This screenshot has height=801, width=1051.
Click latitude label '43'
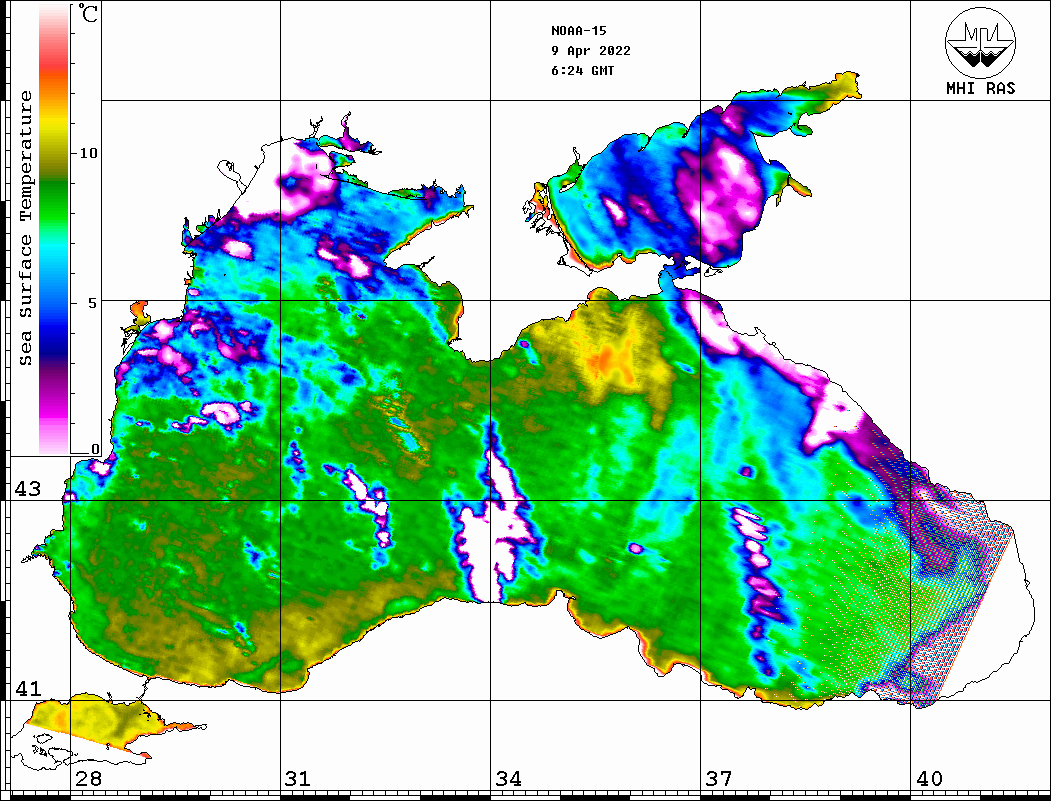click(28, 489)
